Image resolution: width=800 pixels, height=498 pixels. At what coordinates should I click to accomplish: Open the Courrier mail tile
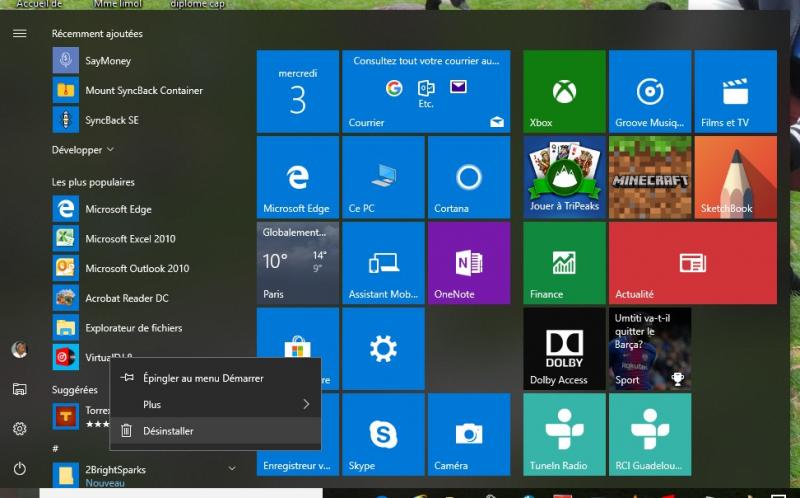tap(426, 91)
